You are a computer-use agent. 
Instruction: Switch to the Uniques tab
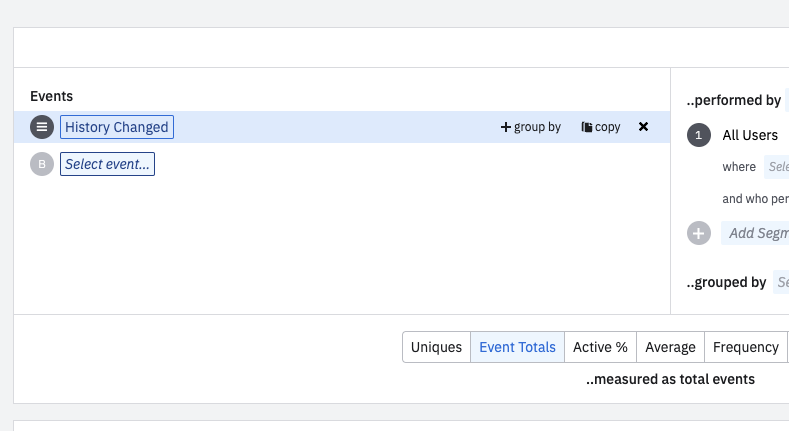coord(436,347)
